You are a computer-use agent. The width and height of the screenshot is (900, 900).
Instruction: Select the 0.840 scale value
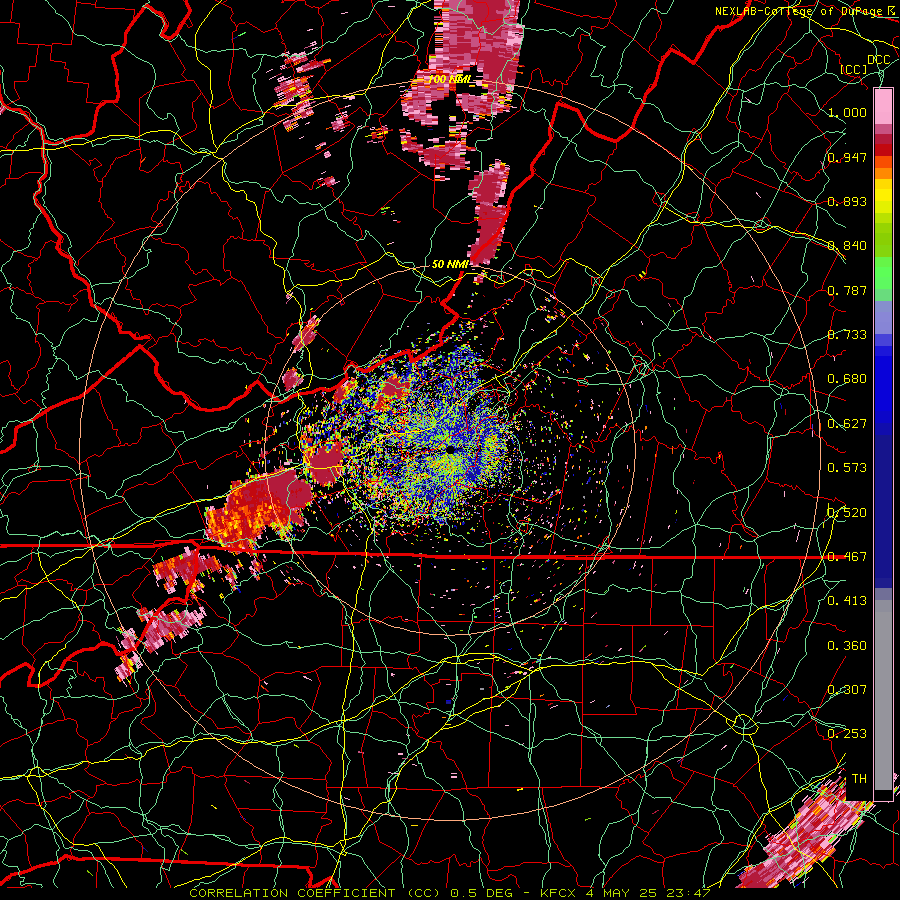click(847, 246)
